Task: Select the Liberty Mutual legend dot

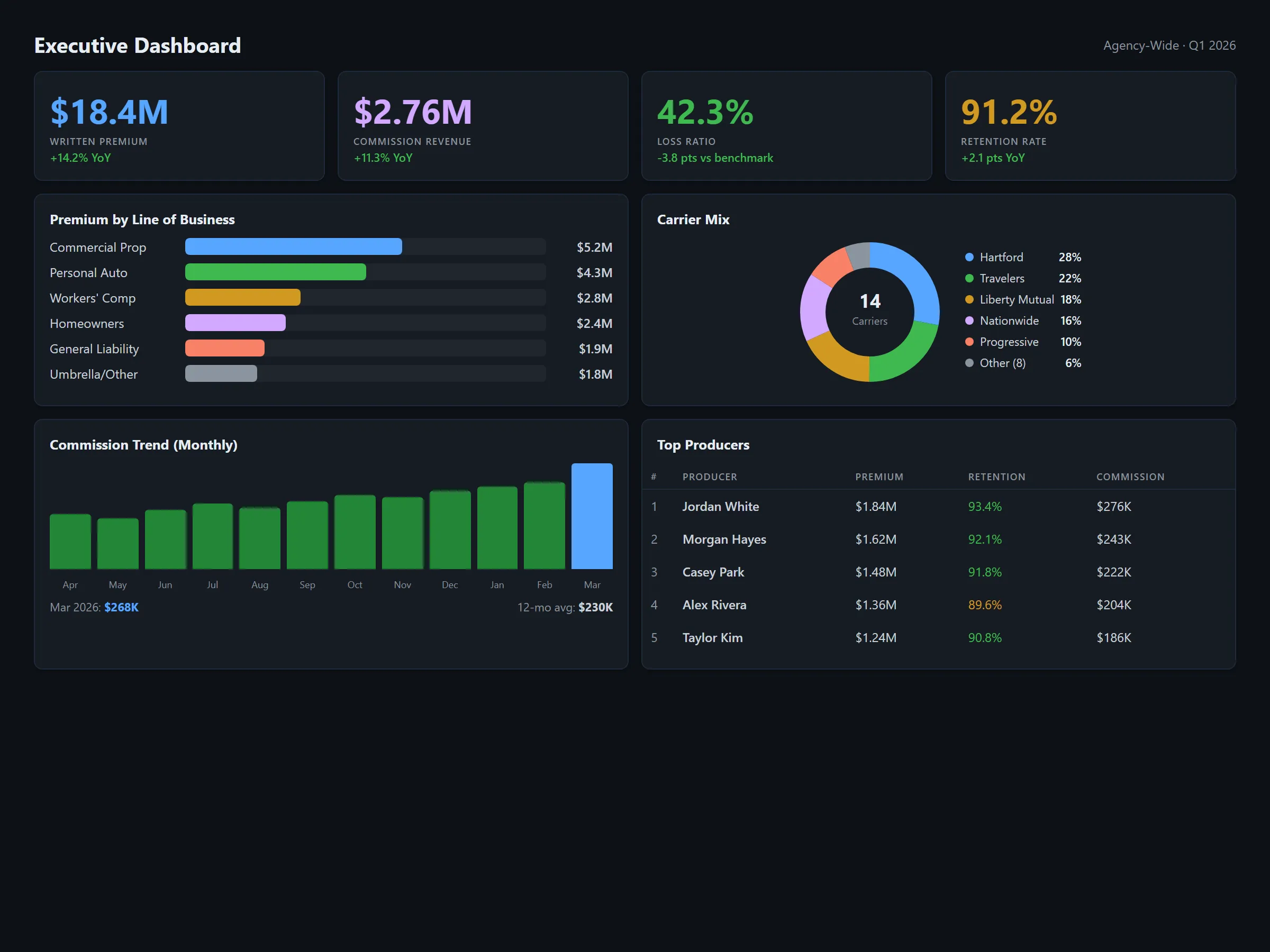Action: 969,299
